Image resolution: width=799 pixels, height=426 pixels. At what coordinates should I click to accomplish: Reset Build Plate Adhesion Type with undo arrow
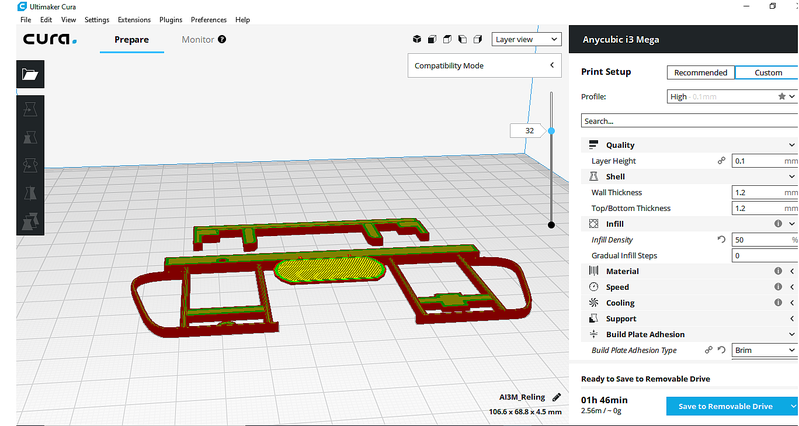point(722,350)
